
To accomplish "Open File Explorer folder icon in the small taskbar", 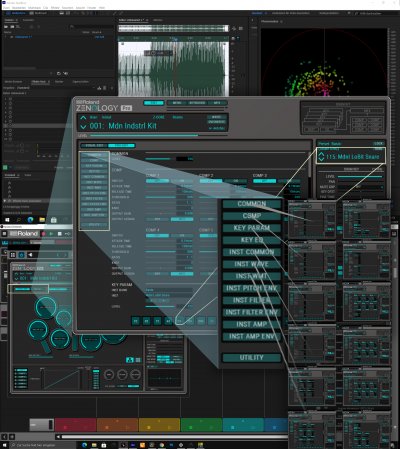I will (x=42, y=220).
